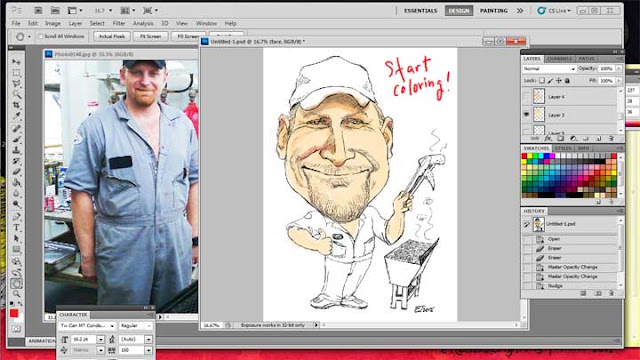Viewport: 640px width, 360px height.
Task: Select the Crop tool
Action: (x=16, y=105)
